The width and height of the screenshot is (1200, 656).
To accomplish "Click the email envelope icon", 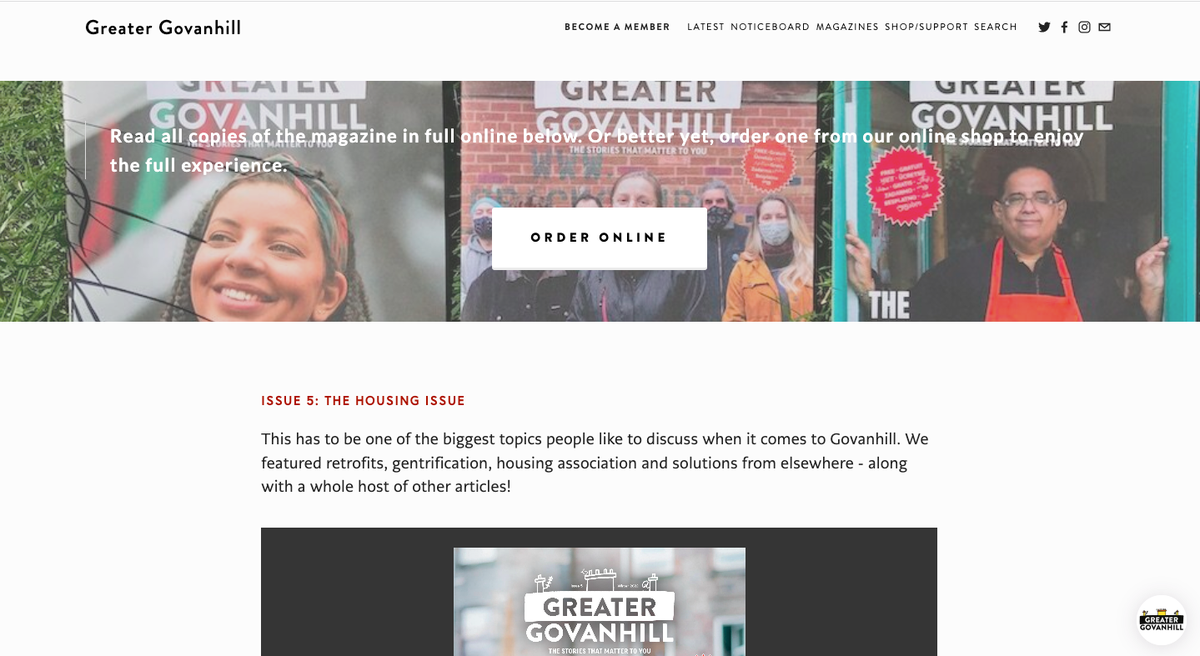I will point(1105,27).
